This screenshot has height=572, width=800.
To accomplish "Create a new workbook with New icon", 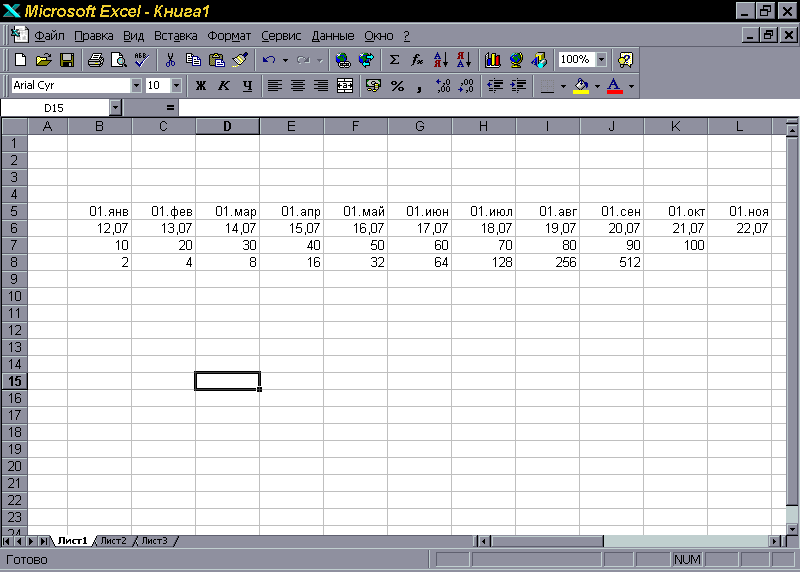I will pyautogui.click(x=20, y=60).
